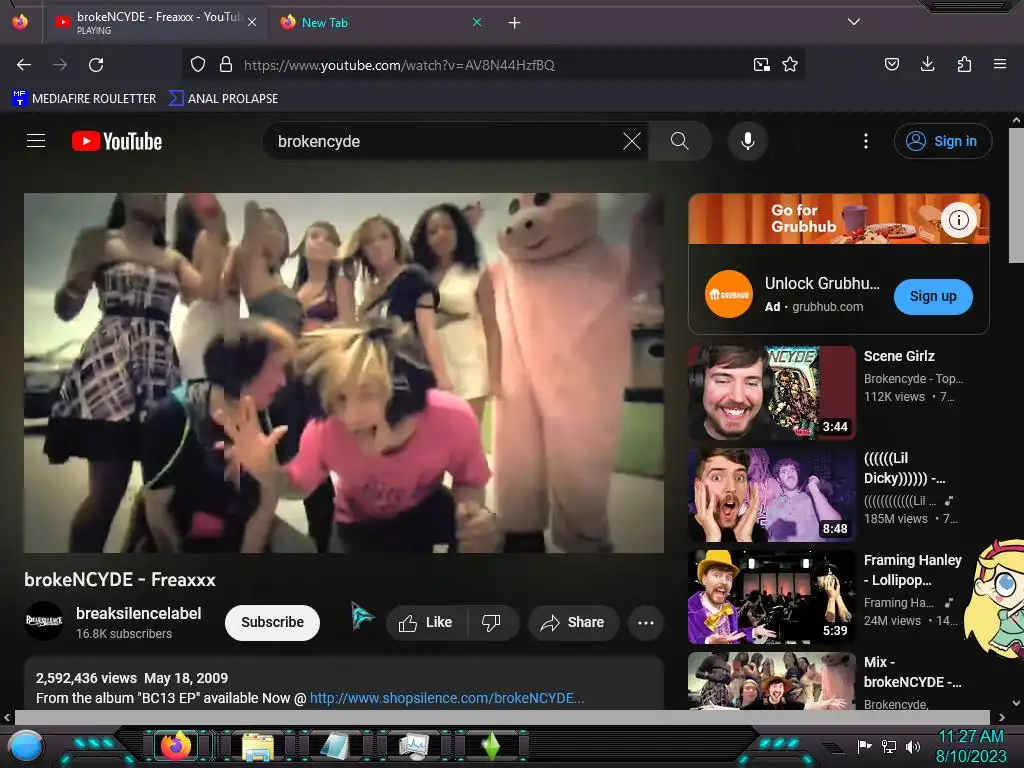The height and width of the screenshot is (768, 1024).
Task: Open more actions ellipsis under video
Action: (646, 623)
